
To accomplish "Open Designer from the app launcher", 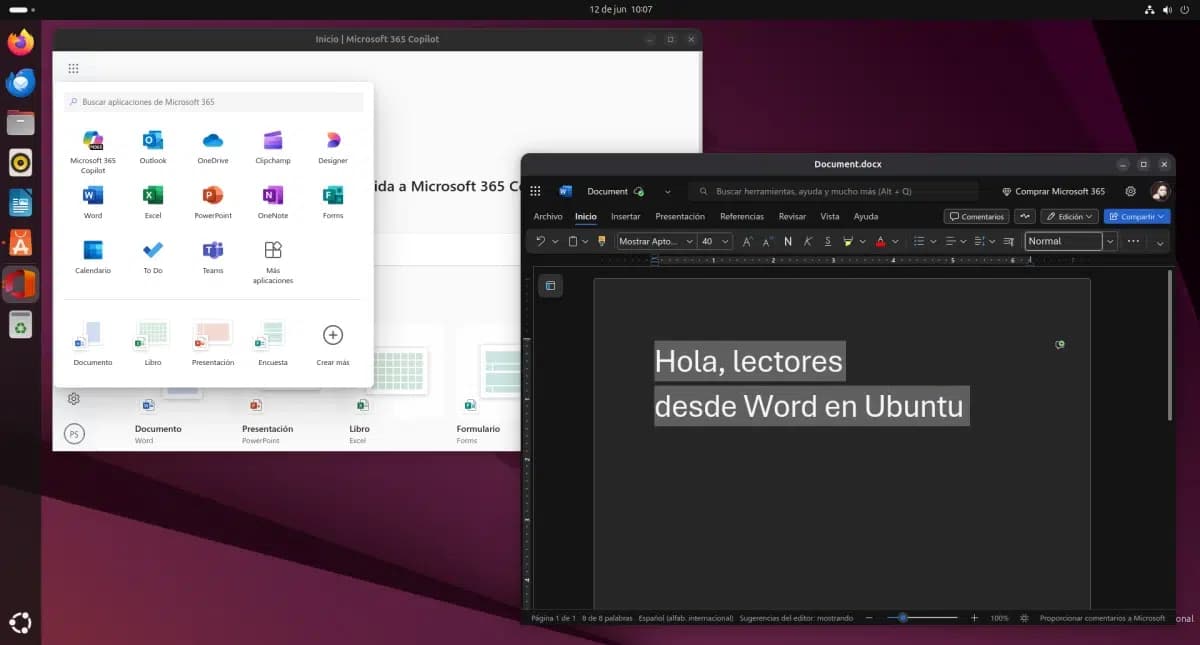I will (x=333, y=146).
